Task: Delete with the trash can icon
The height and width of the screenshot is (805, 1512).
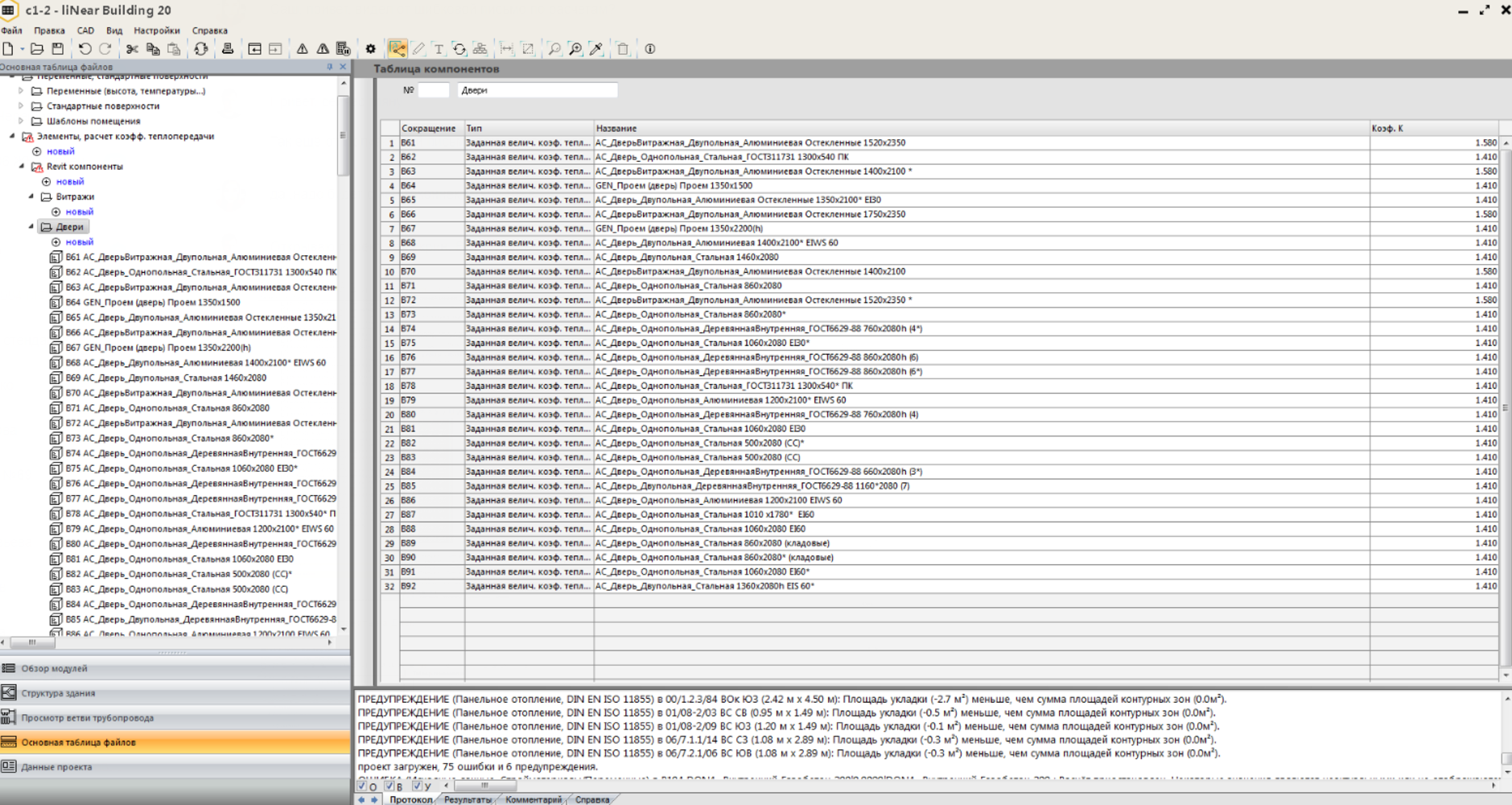Action: [623, 49]
